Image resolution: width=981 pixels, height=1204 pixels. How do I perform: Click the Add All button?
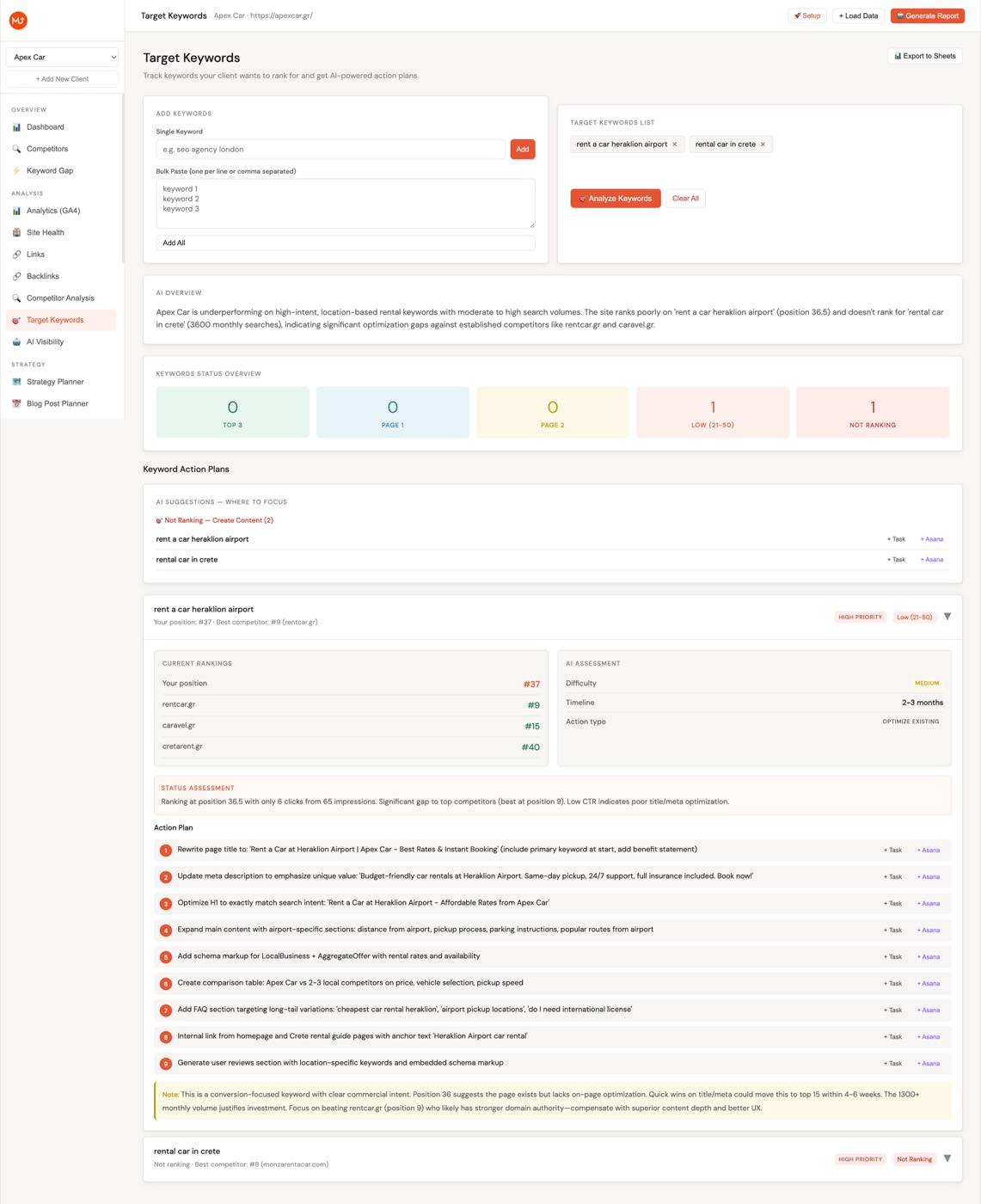[346, 243]
